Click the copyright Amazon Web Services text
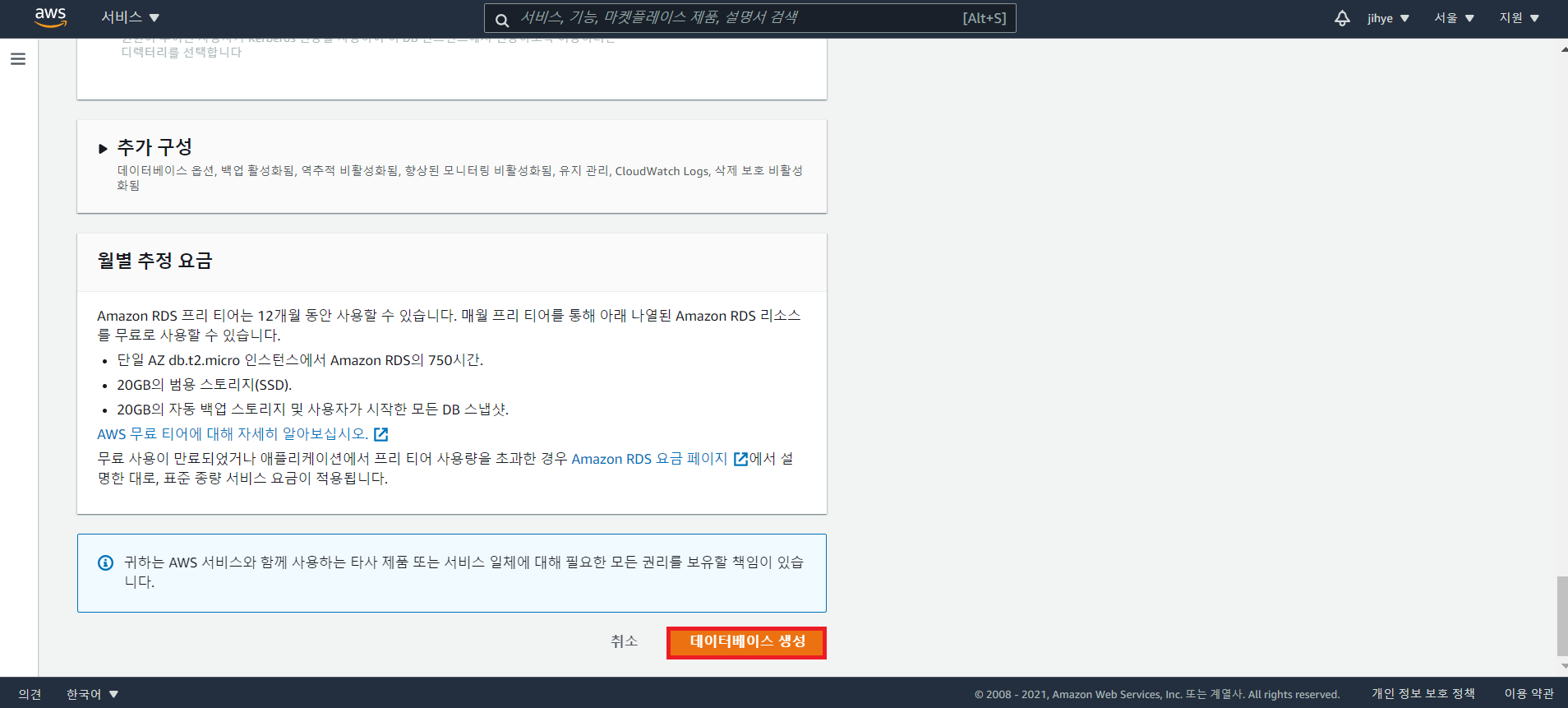The image size is (1568, 708). tap(1157, 695)
